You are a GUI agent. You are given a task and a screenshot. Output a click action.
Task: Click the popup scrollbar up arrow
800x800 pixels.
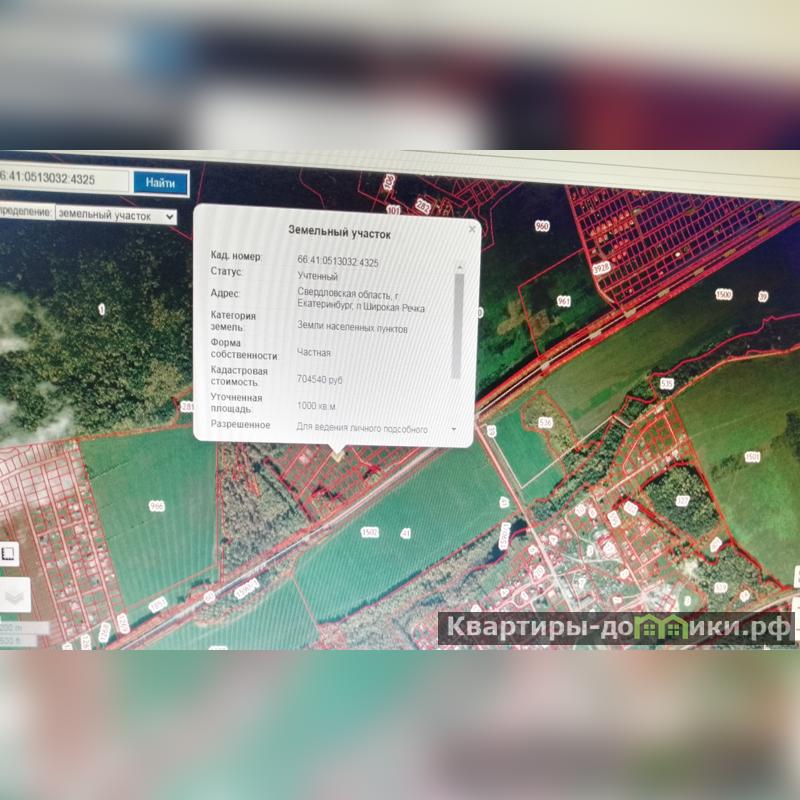[459, 267]
